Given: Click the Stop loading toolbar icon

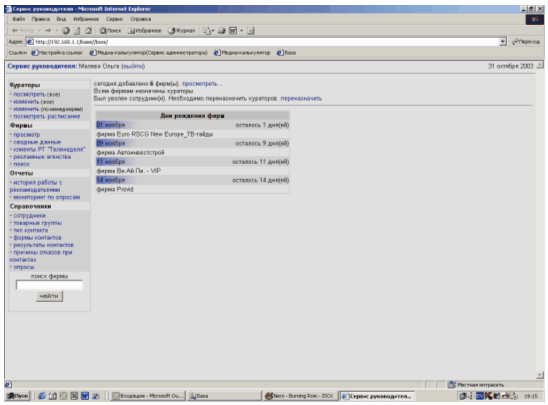Looking at the screenshot, I should pyautogui.click(x=65, y=31).
